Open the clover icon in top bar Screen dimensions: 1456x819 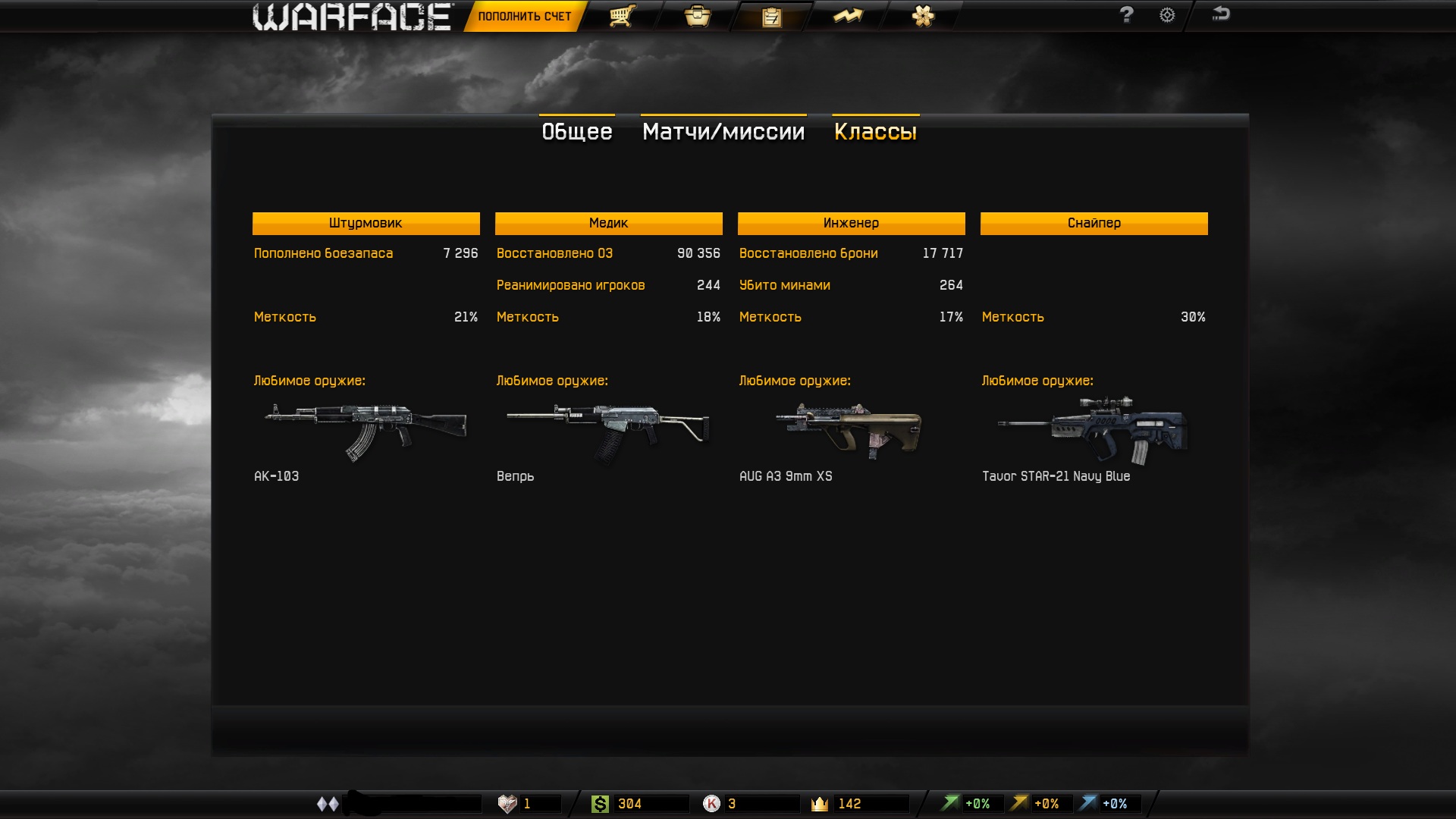[x=923, y=16]
